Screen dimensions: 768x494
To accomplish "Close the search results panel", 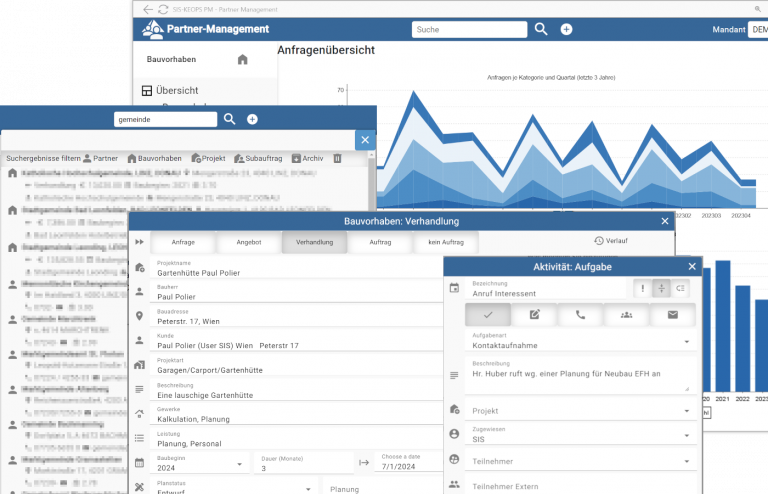I will (x=365, y=141).
